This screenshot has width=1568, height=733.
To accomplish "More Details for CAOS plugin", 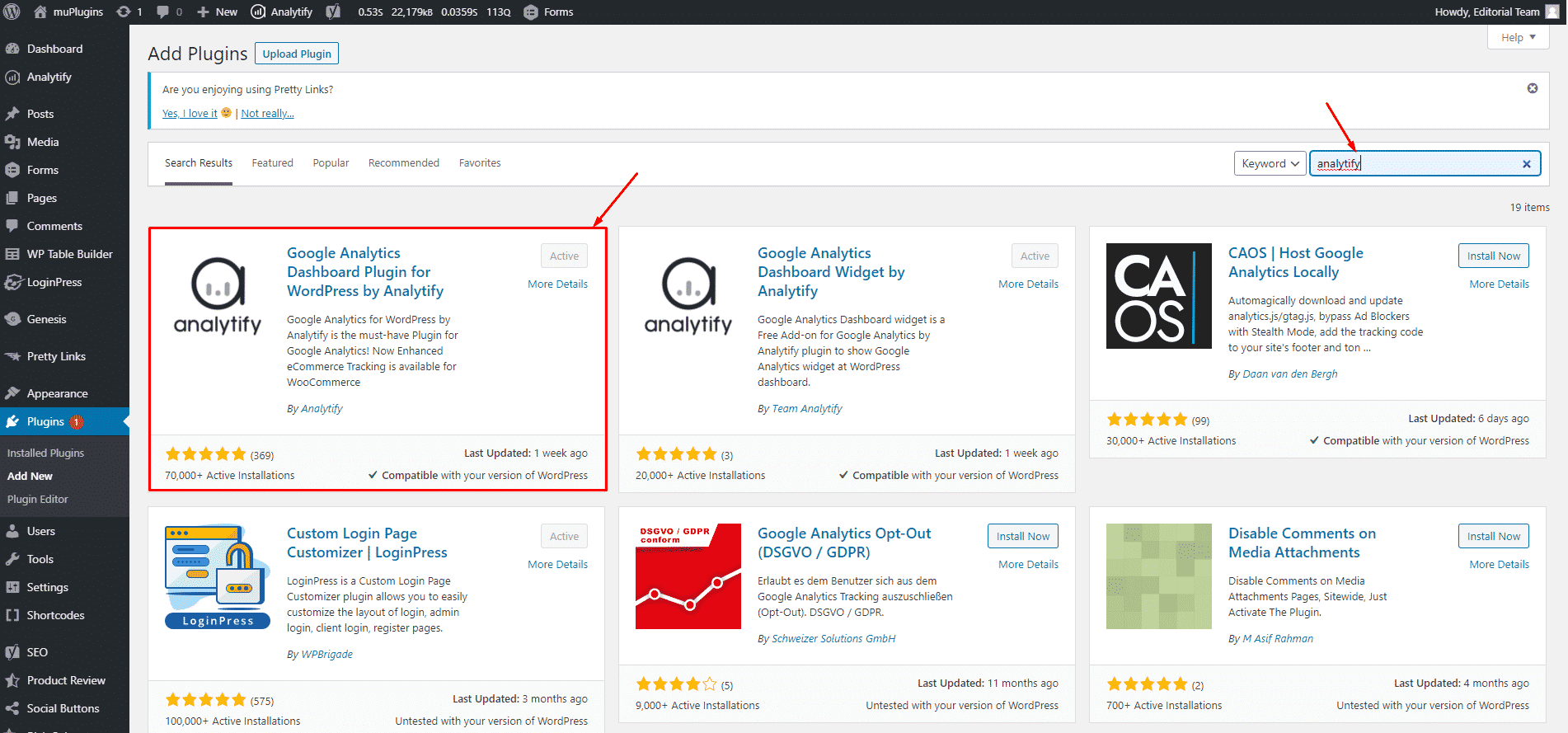I will click(x=1499, y=284).
